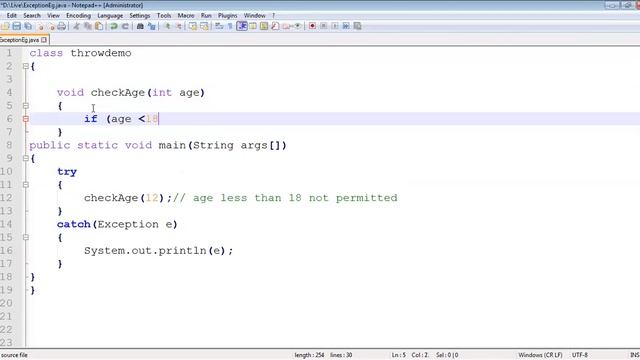This screenshot has height=360, width=640.
Task: Click the 'catch(Exception e)' line
Action: [118, 224]
